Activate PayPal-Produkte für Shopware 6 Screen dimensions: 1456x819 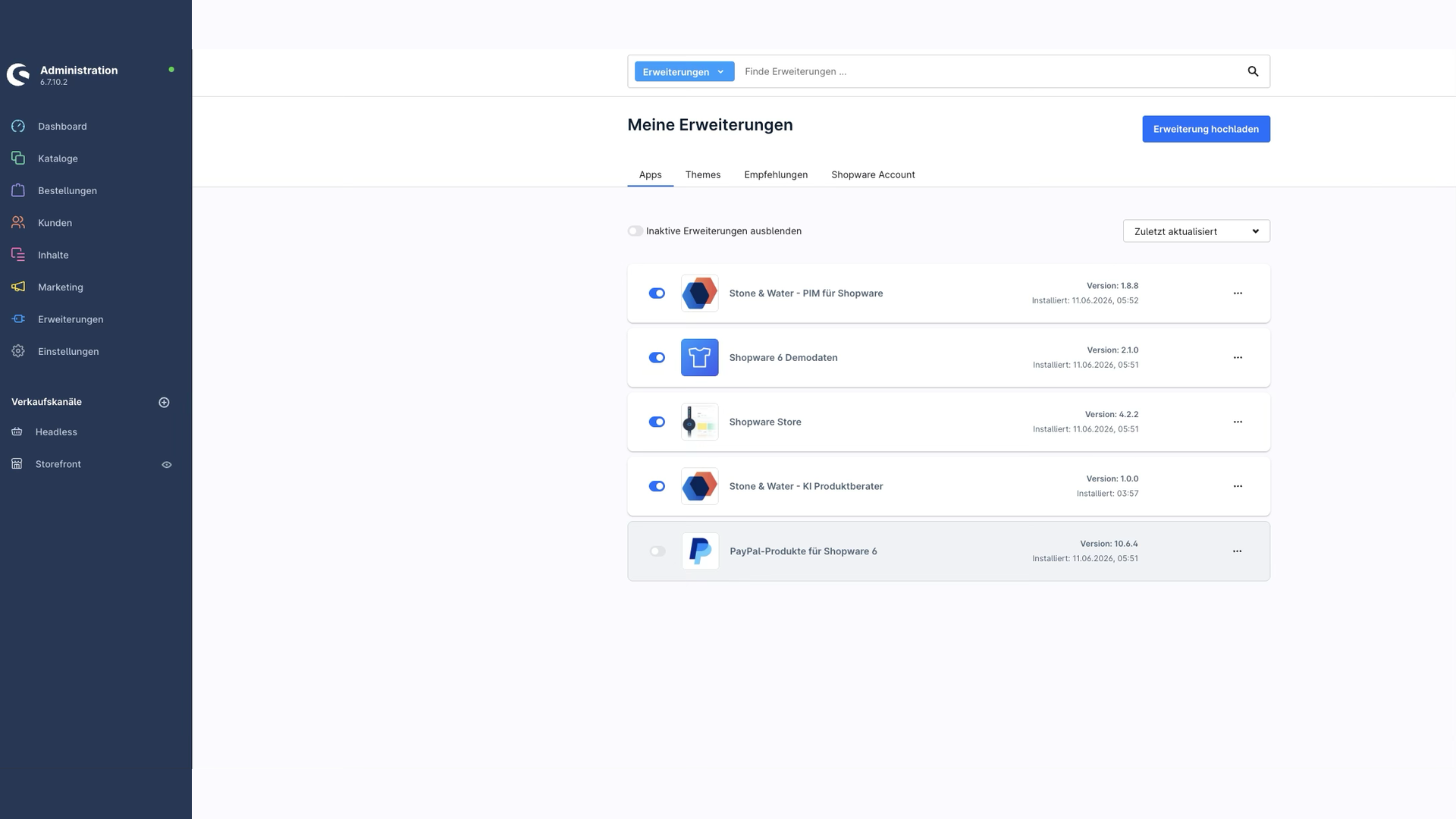657,551
